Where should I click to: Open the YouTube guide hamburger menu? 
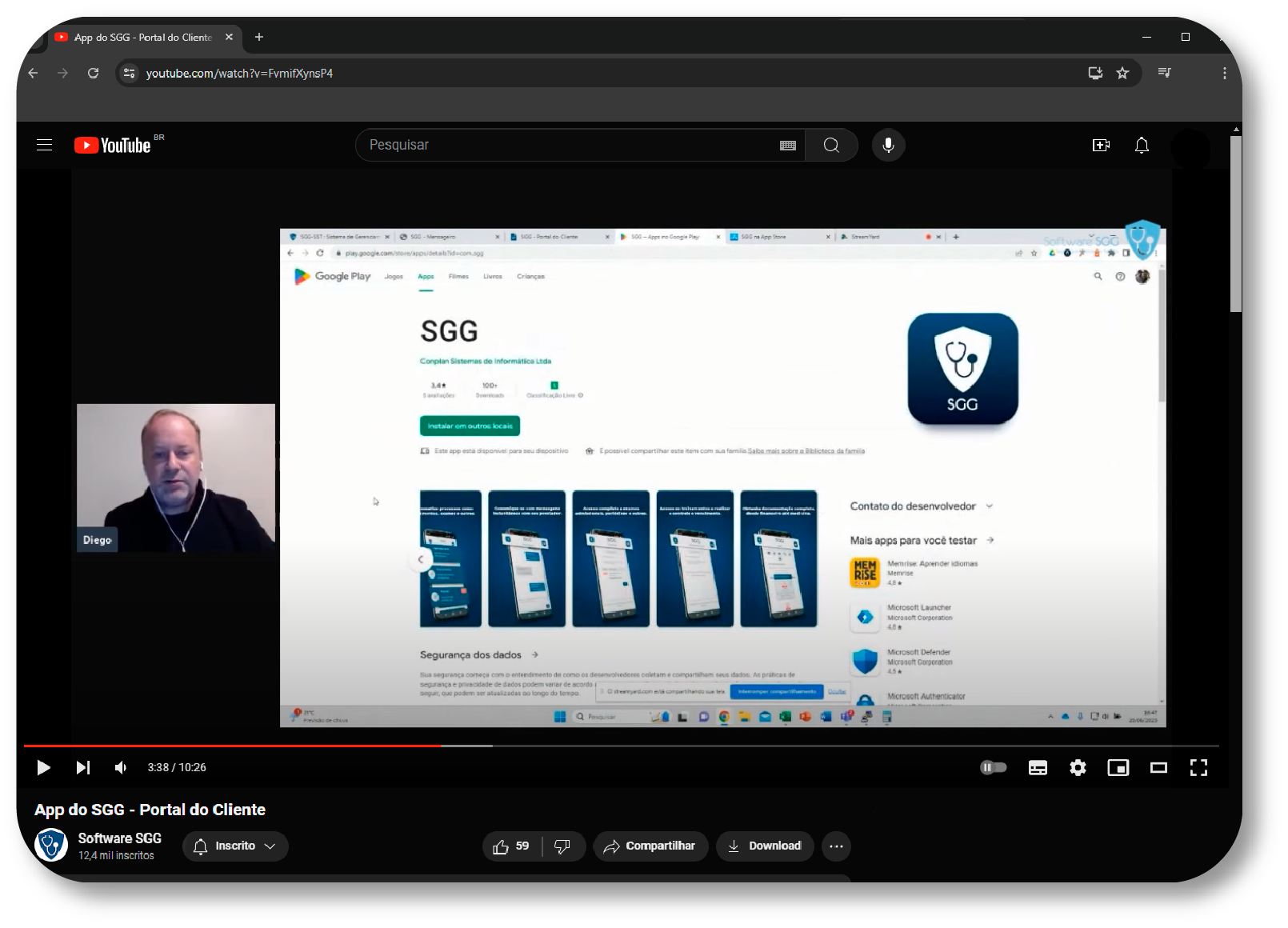click(44, 145)
